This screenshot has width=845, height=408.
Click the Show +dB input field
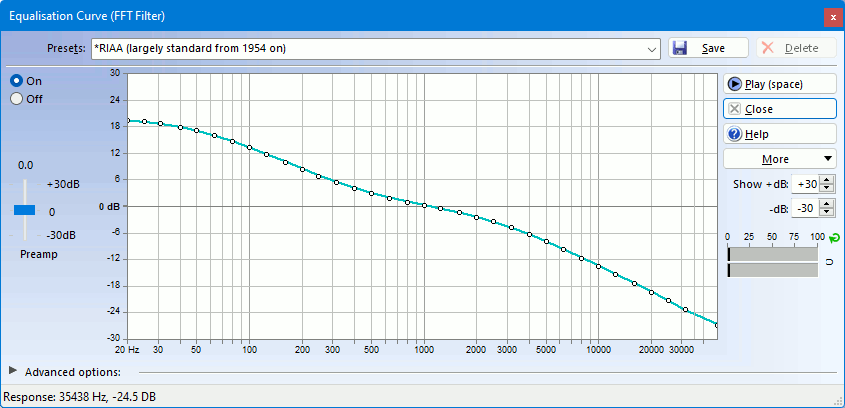(806, 184)
